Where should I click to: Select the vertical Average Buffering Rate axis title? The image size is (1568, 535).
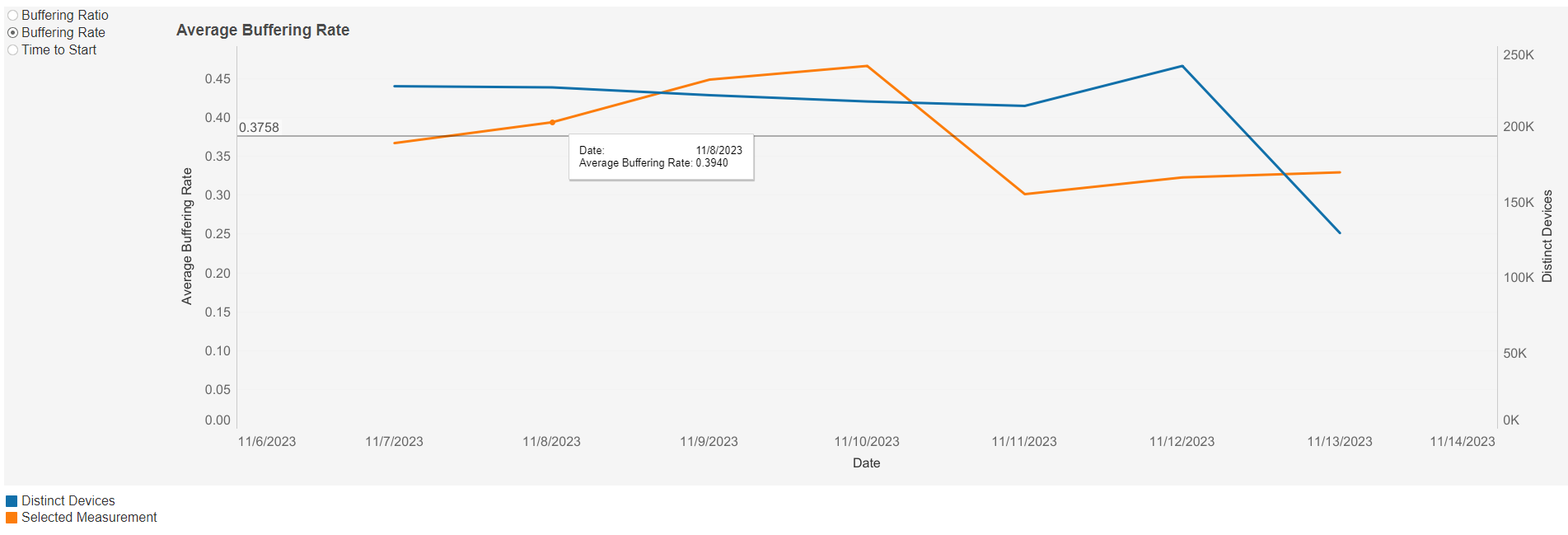click(187, 237)
